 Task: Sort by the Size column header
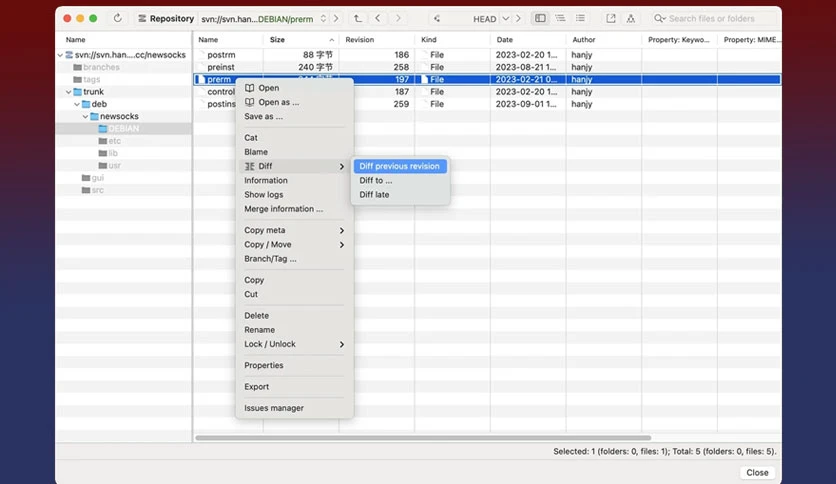pos(301,39)
